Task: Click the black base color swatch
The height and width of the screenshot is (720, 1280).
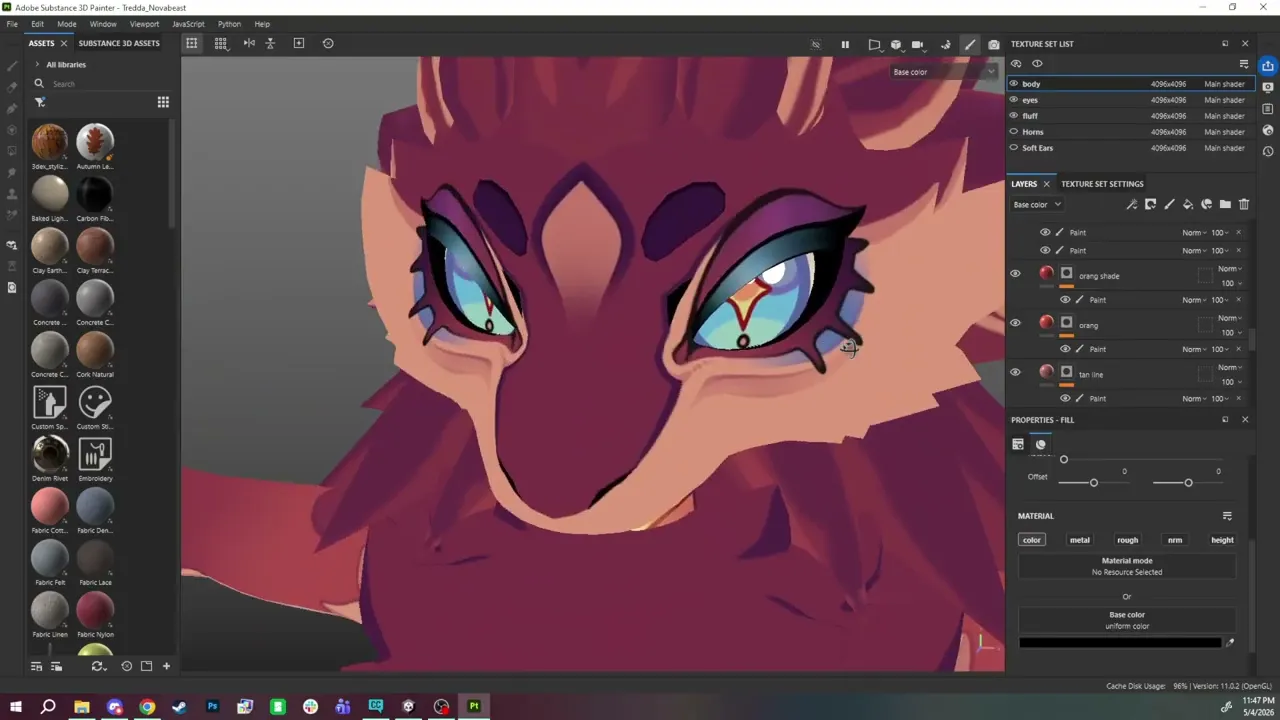Action: click(1120, 643)
